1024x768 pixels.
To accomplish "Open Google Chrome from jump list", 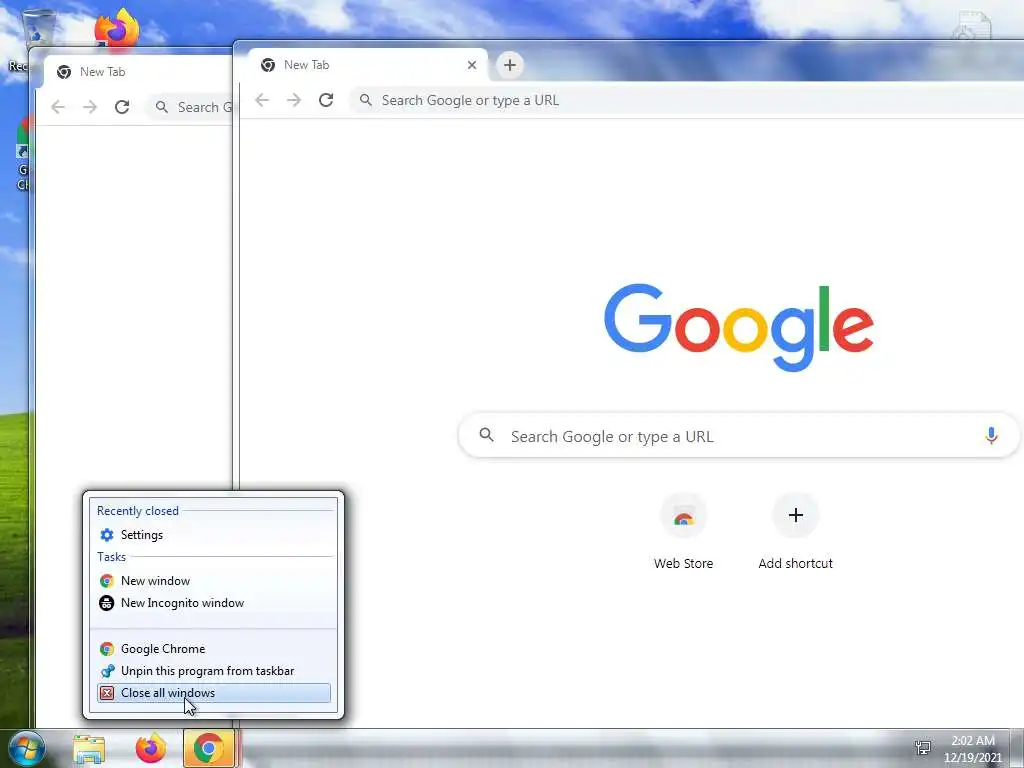I will coord(214,648).
